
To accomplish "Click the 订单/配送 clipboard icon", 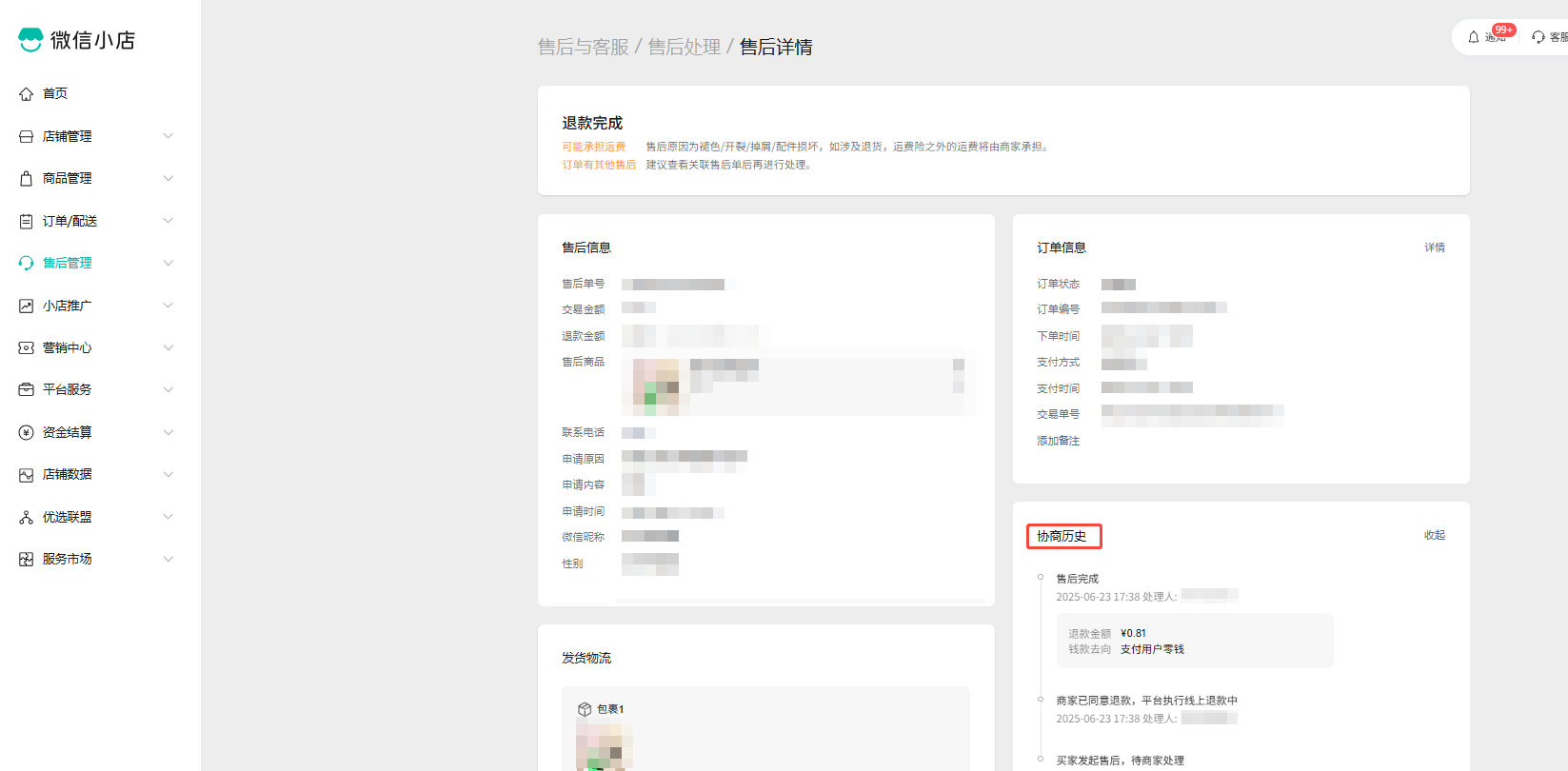I will [x=26, y=221].
